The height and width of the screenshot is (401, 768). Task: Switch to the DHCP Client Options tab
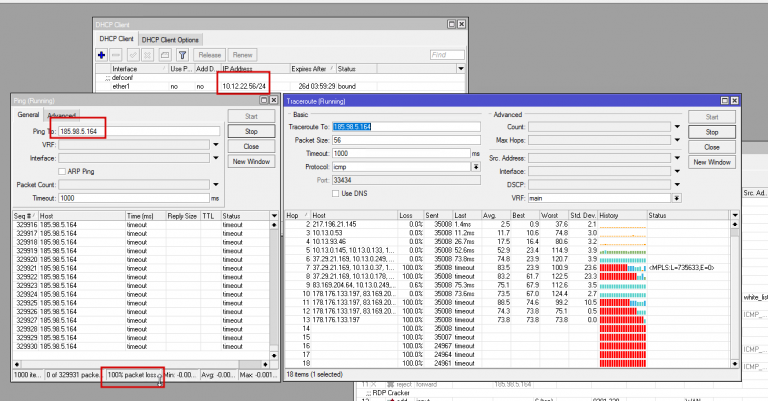[x=170, y=40]
